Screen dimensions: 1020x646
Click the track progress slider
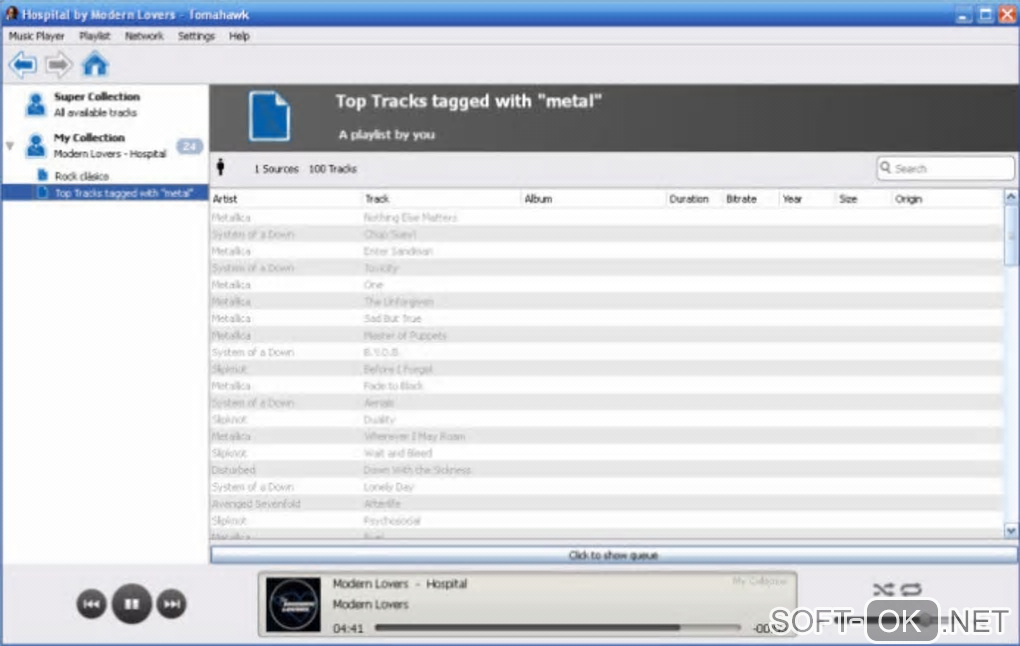pyautogui.click(x=557, y=628)
